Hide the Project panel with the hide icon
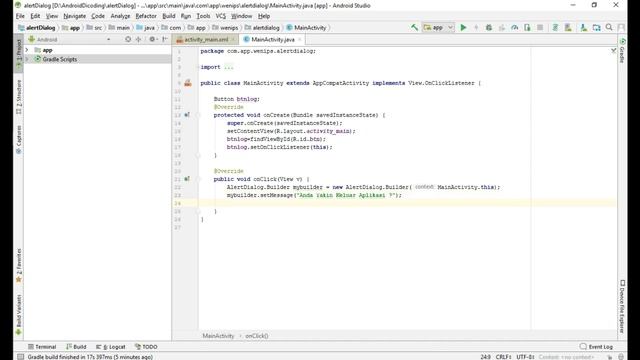This screenshot has height=360, width=640. (165, 39)
